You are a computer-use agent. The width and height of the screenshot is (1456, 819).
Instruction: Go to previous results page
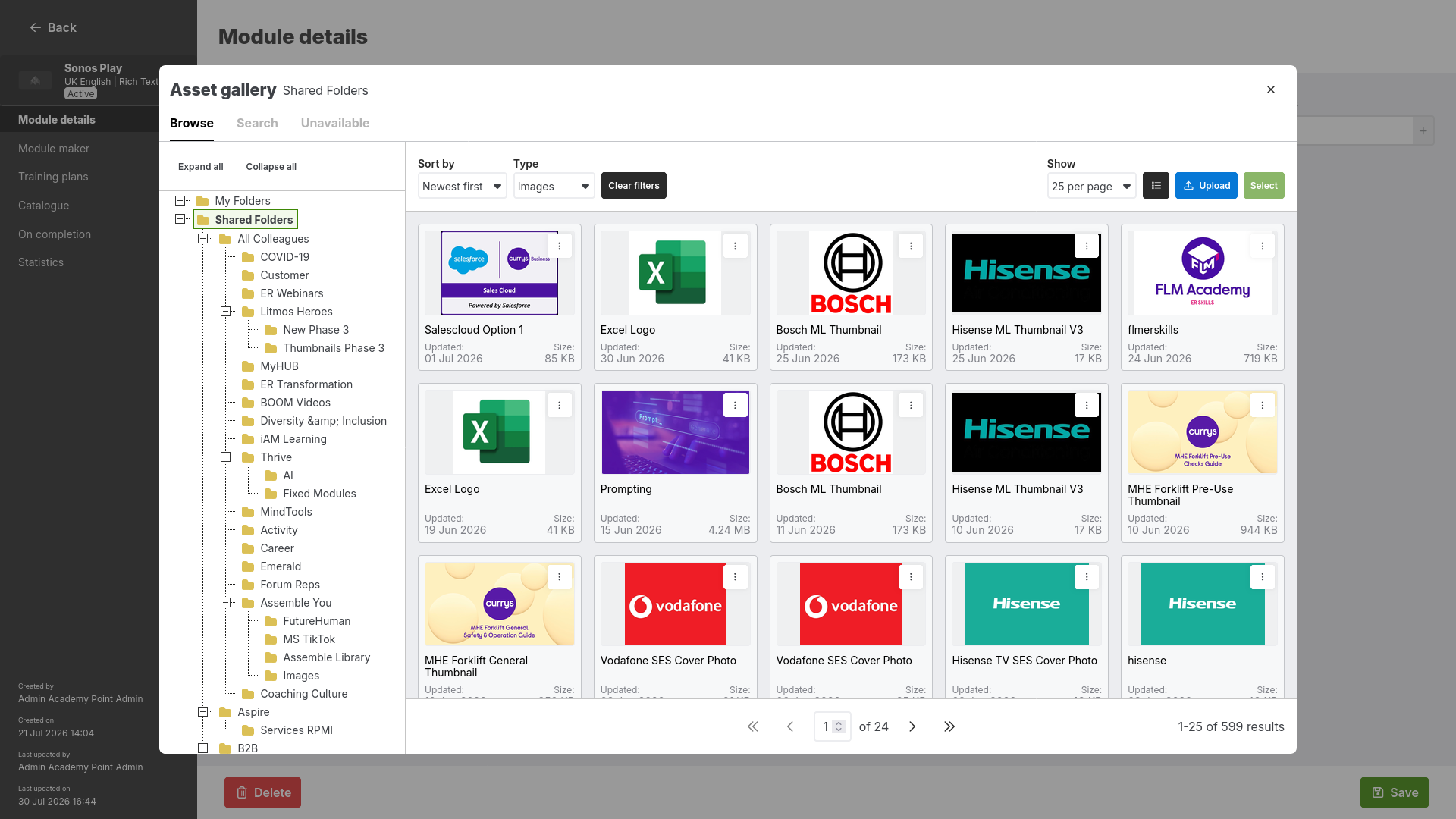[790, 726]
